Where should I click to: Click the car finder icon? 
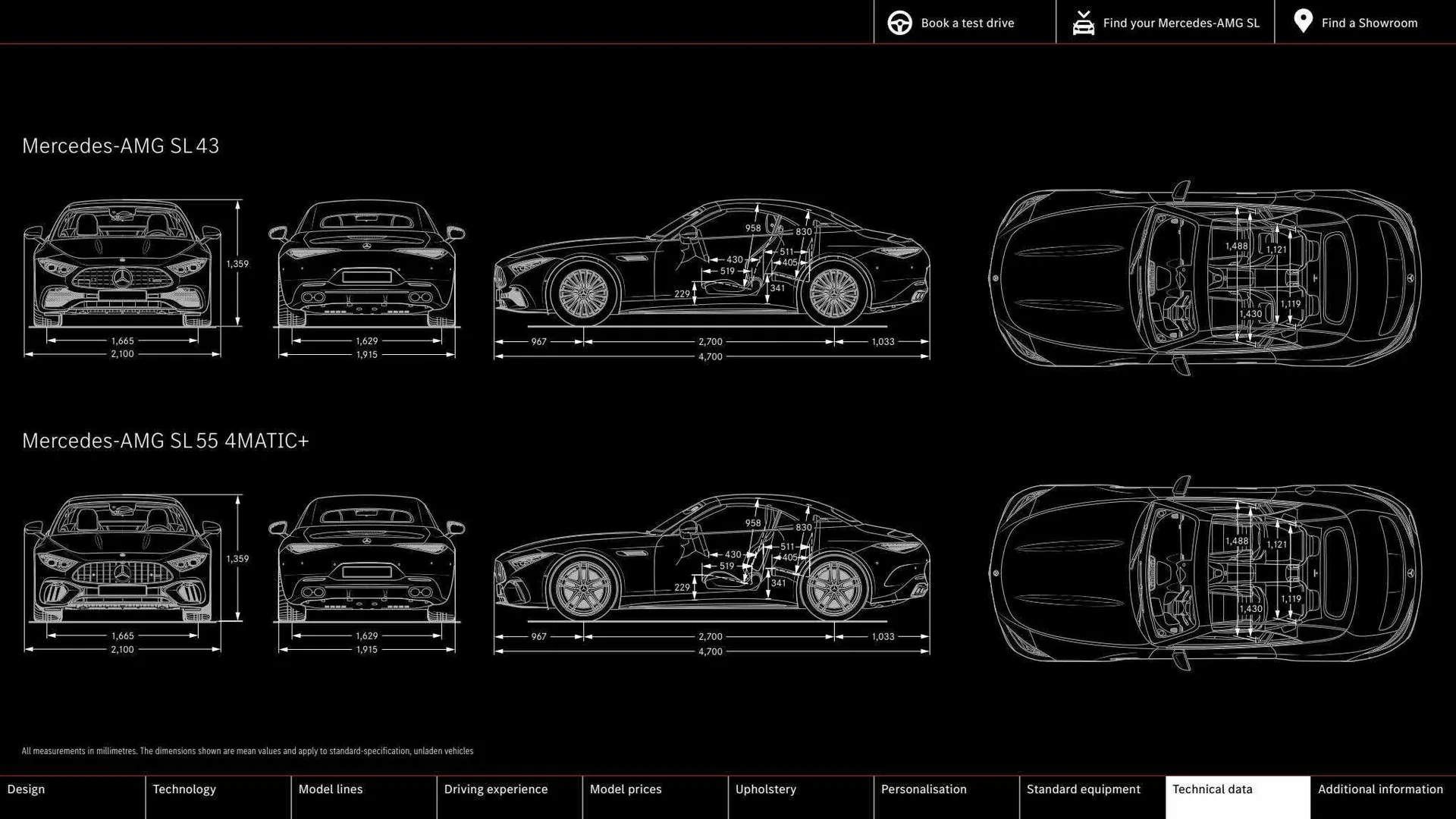1083,23
